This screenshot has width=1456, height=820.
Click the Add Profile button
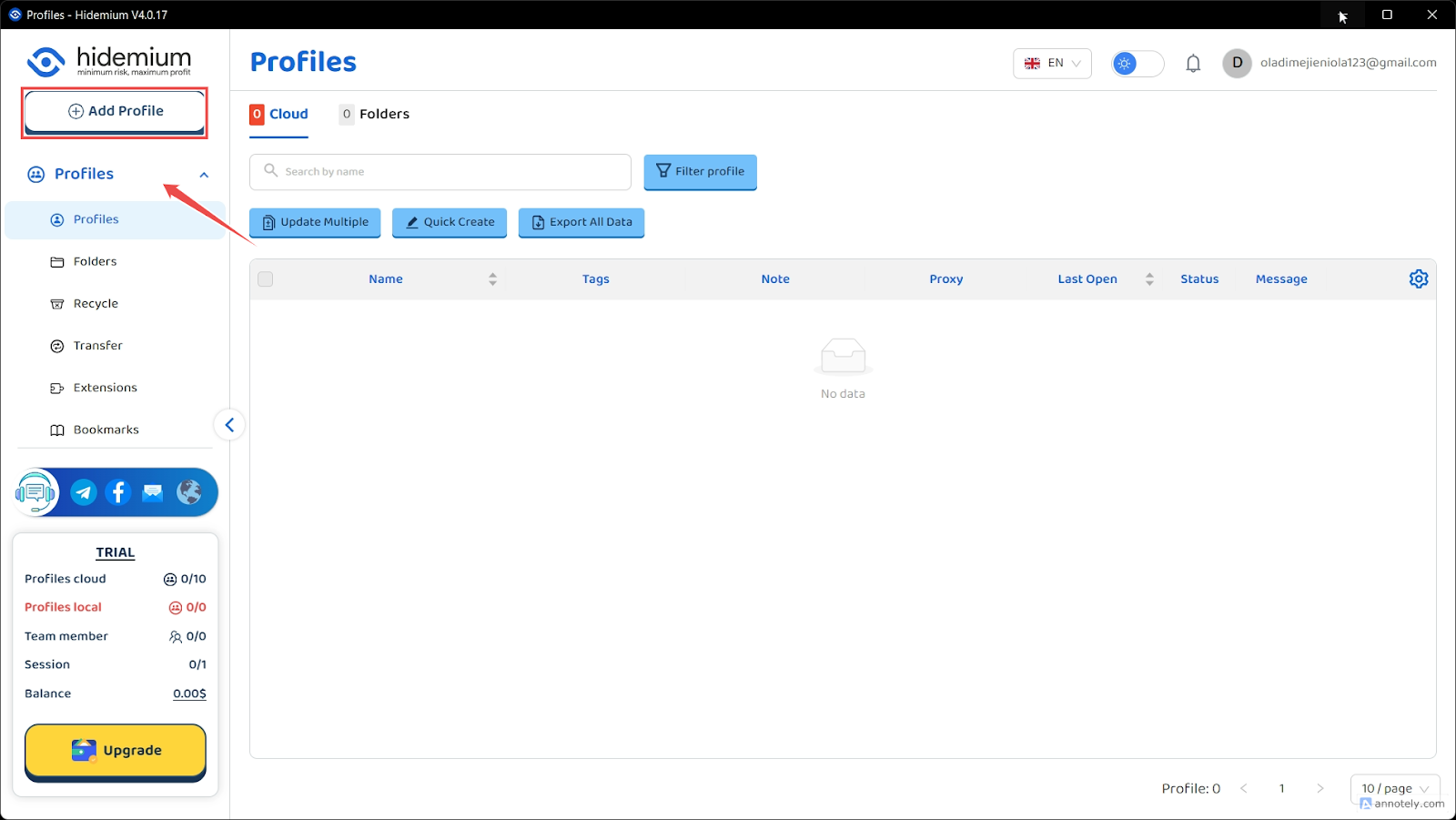coord(115,112)
